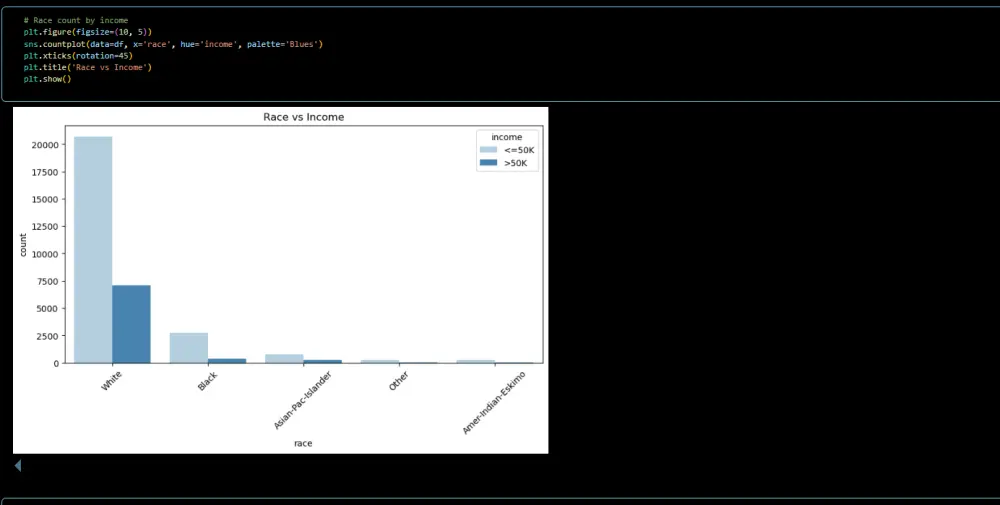Click the plt.show() line
1000x505 pixels.
tap(47, 79)
